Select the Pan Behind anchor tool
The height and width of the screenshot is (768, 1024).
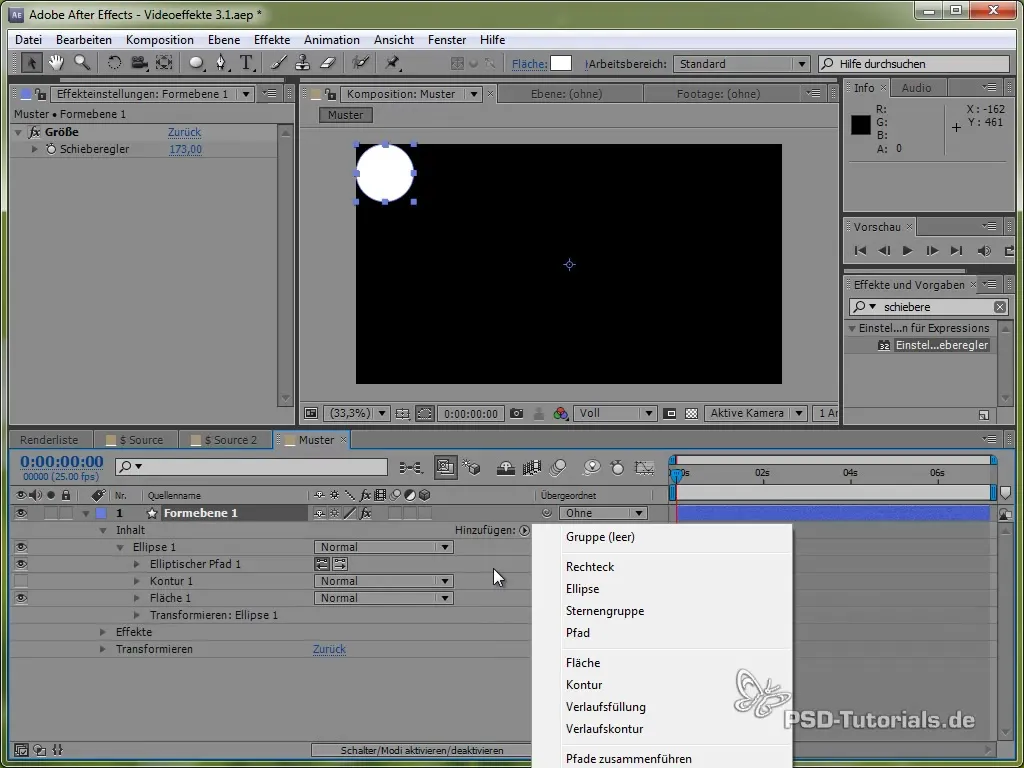pos(164,63)
